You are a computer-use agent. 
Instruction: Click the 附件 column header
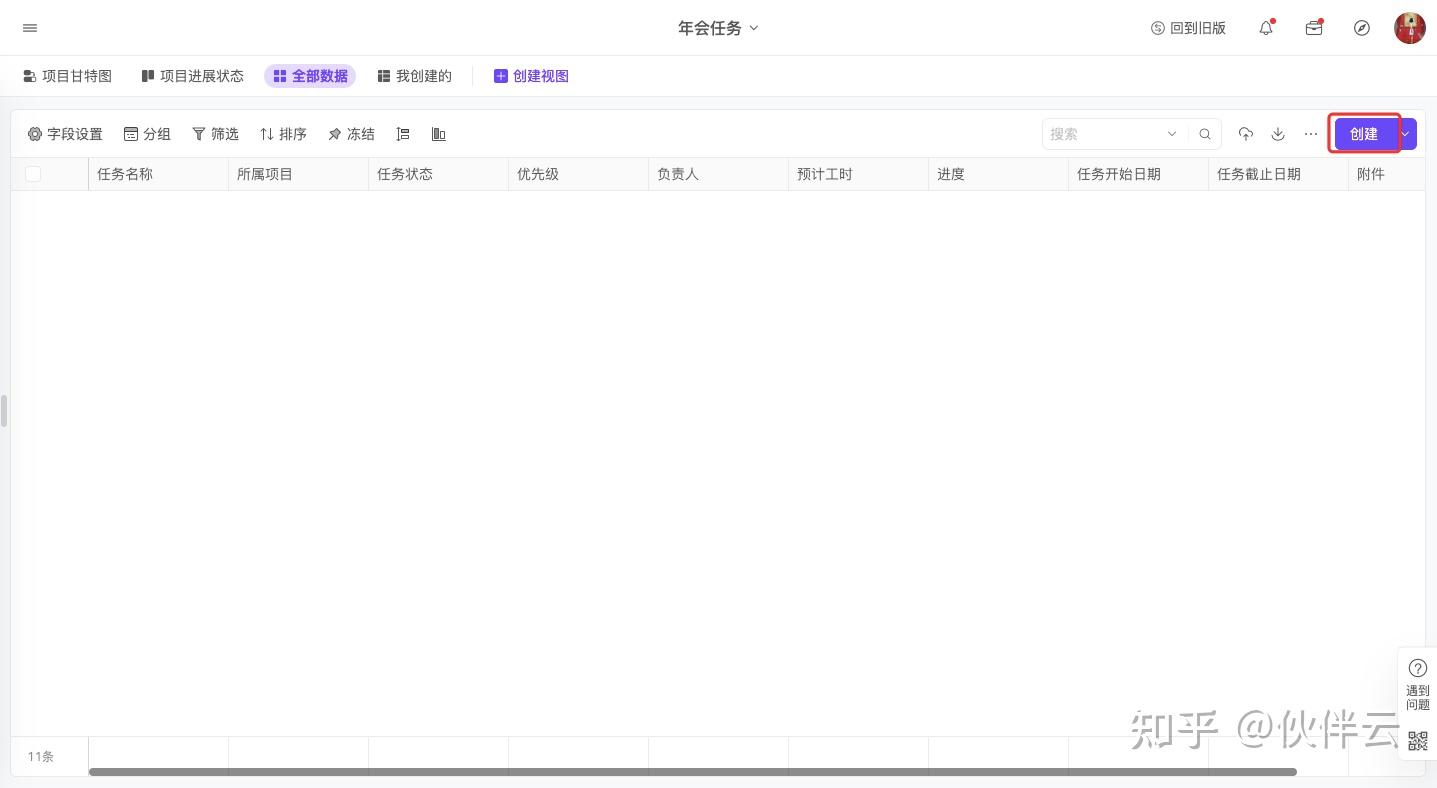coord(1386,174)
